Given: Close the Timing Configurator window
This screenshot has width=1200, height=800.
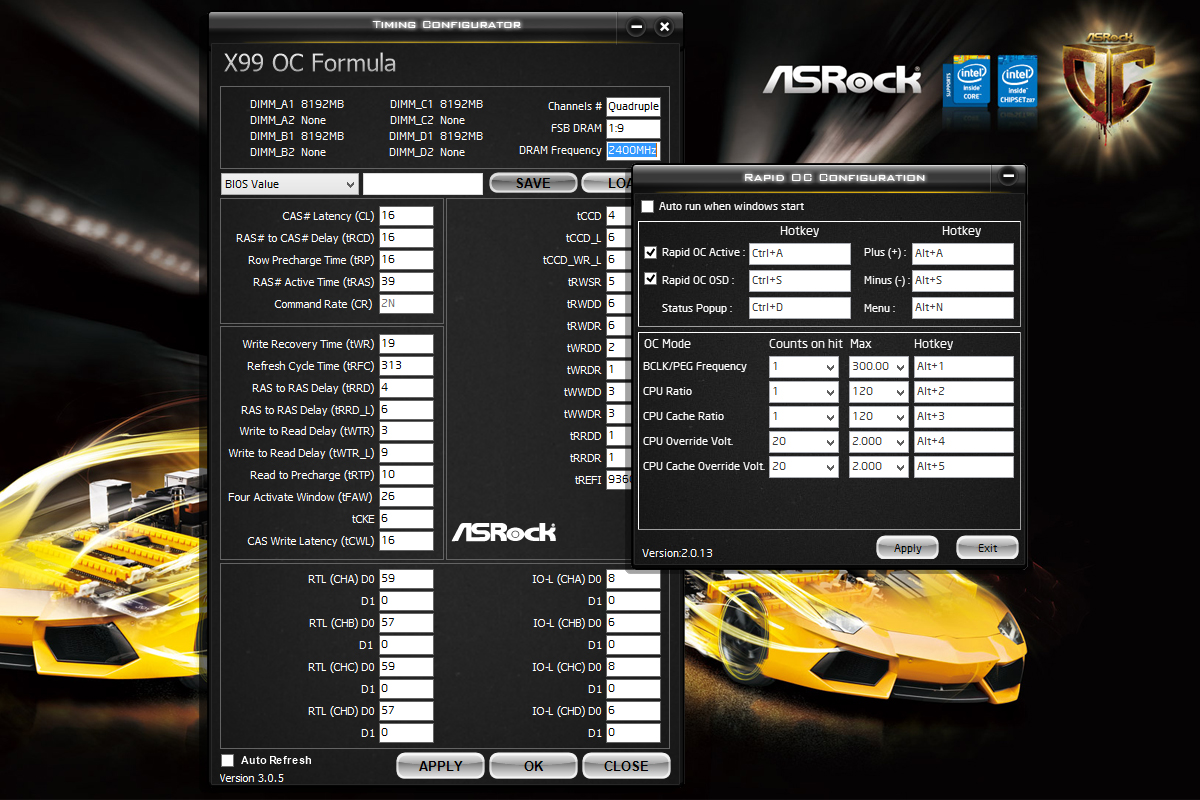Looking at the screenshot, I should coord(664,27).
